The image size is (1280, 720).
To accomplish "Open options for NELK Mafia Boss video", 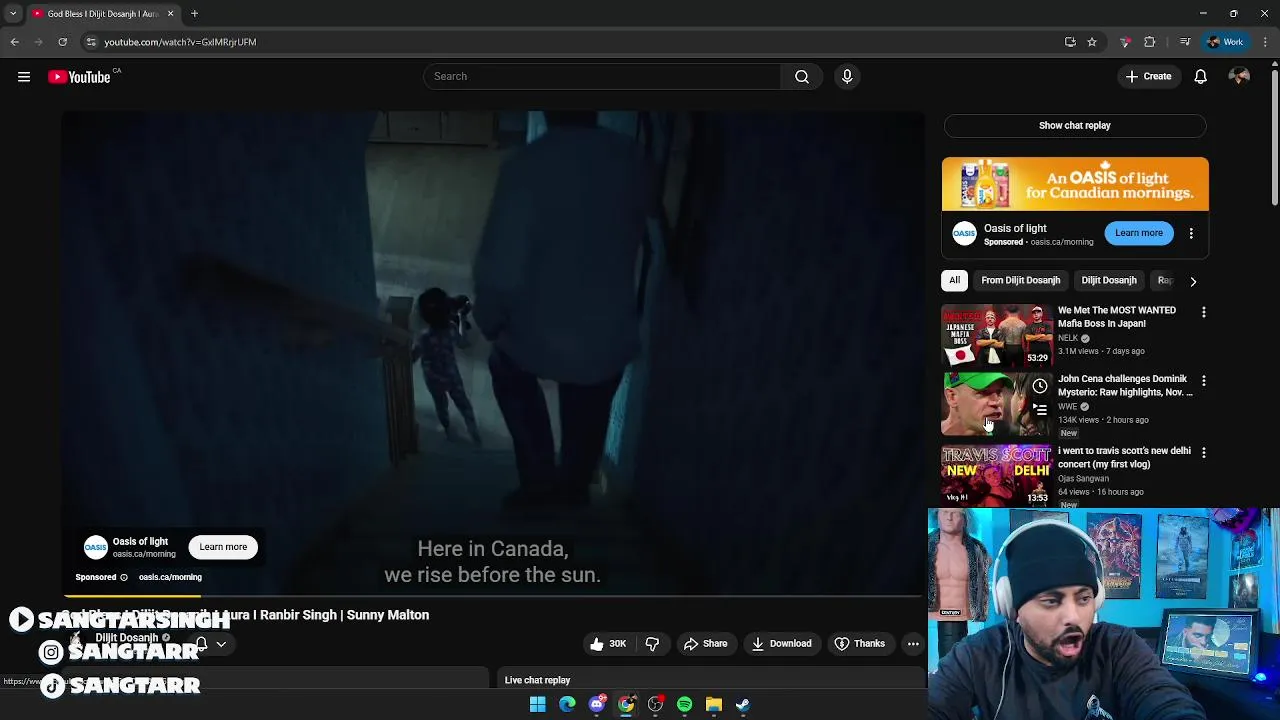I will click(x=1203, y=312).
